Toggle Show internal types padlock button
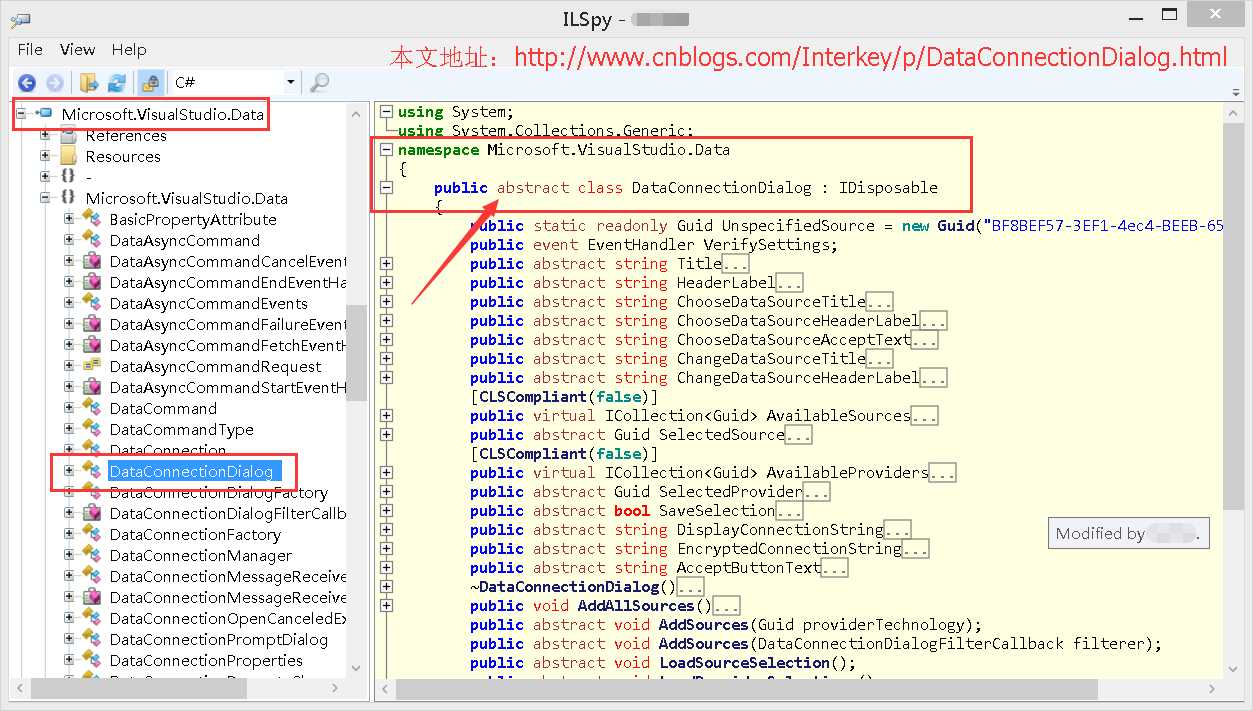Screen dimensions: 1253x711 [150, 83]
